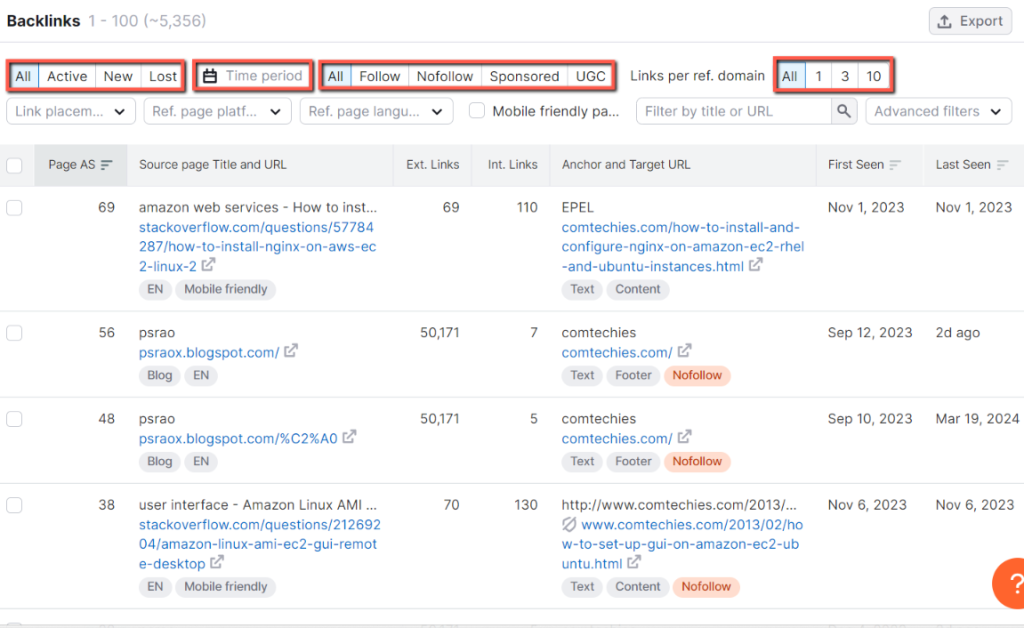Open the comtechies.com nginx install target link
This screenshot has height=628, width=1024.
[x=682, y=247]
